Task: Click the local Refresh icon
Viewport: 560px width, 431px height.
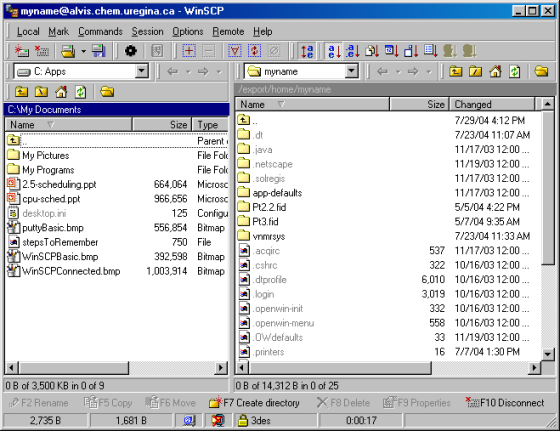Action: [80, 92]
